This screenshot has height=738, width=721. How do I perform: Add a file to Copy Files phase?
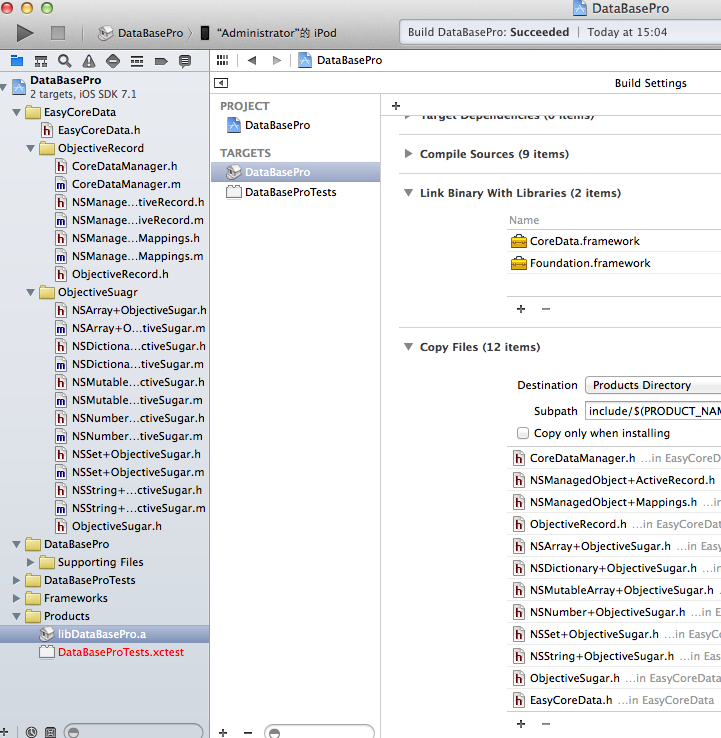(x=521, y=723)
